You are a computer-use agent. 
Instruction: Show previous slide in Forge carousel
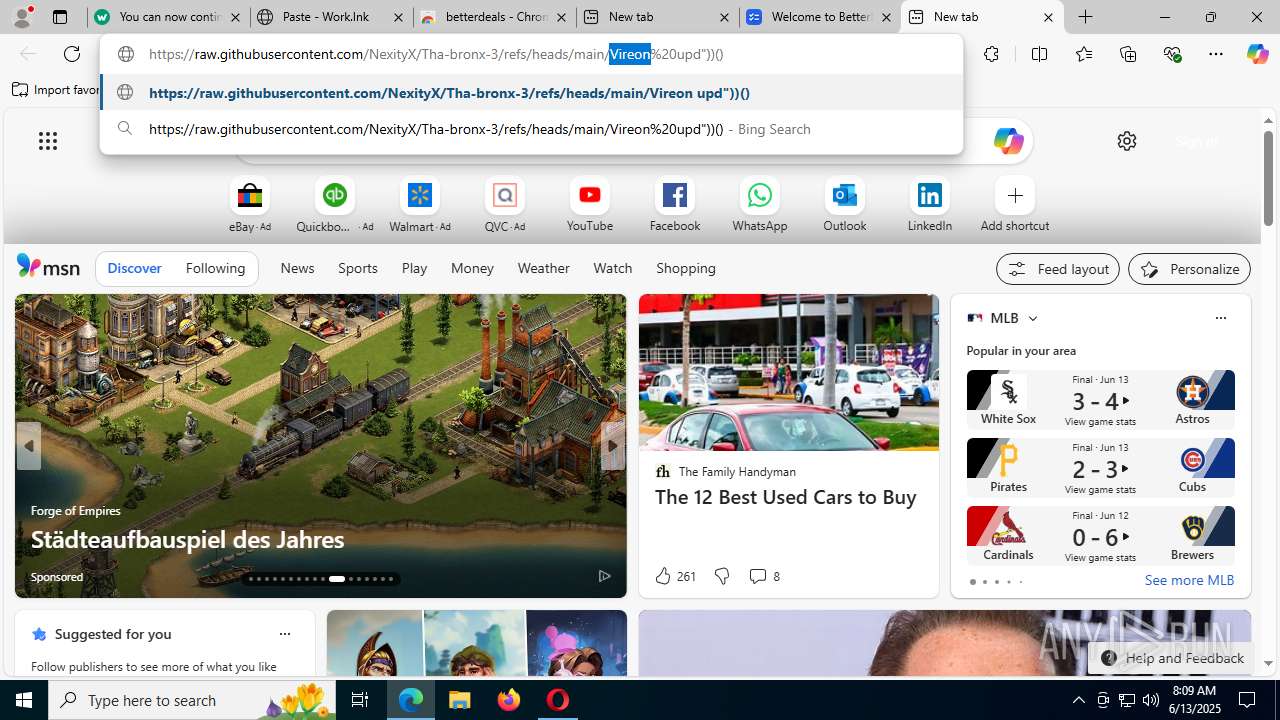(28, 446)
